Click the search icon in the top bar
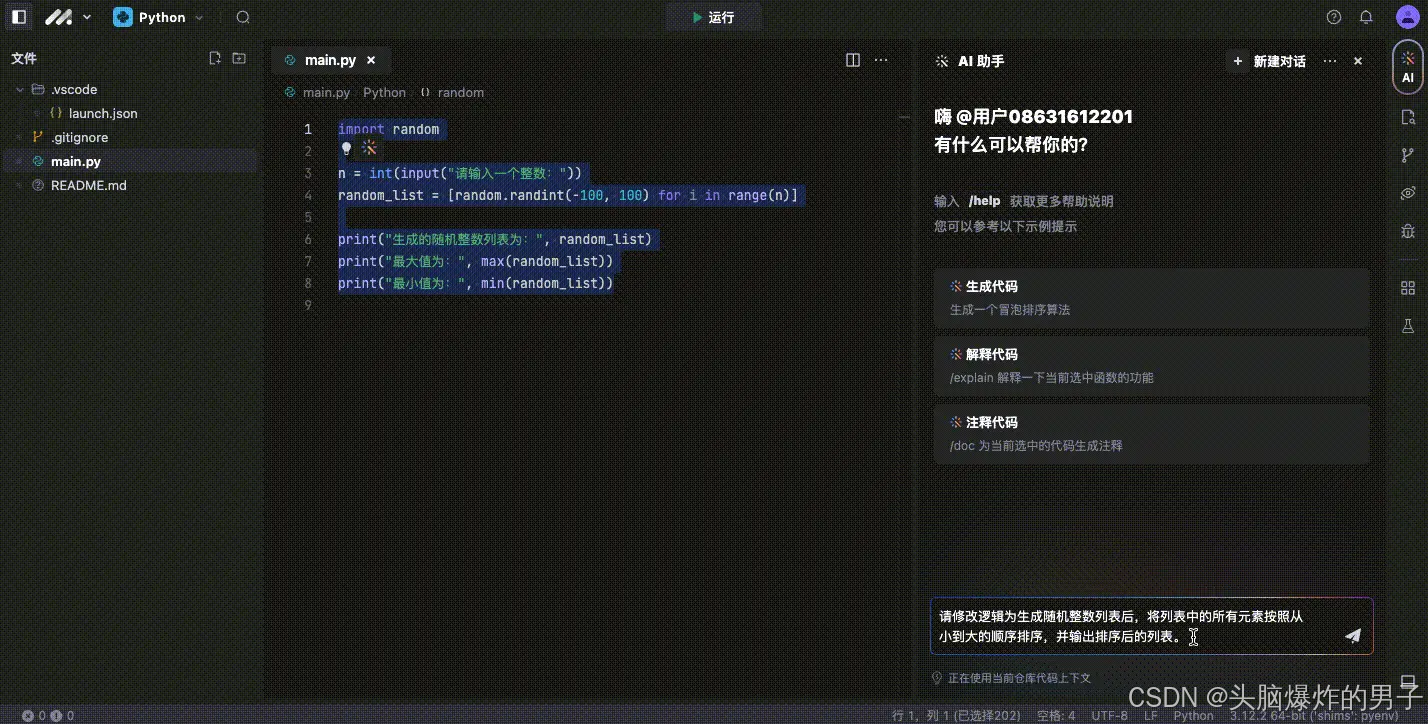The width and height of the screenshot is (1428, 724). coord(242,17)
